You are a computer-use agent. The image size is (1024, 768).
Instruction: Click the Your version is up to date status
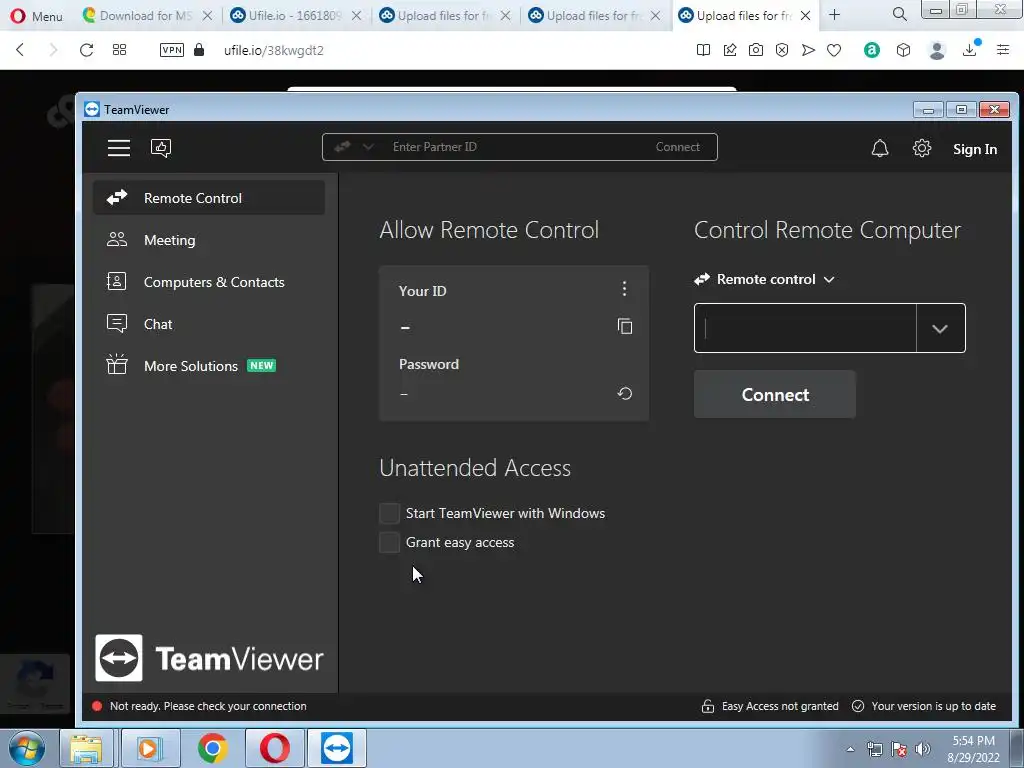pyautogui.click(x=933, y=706)
